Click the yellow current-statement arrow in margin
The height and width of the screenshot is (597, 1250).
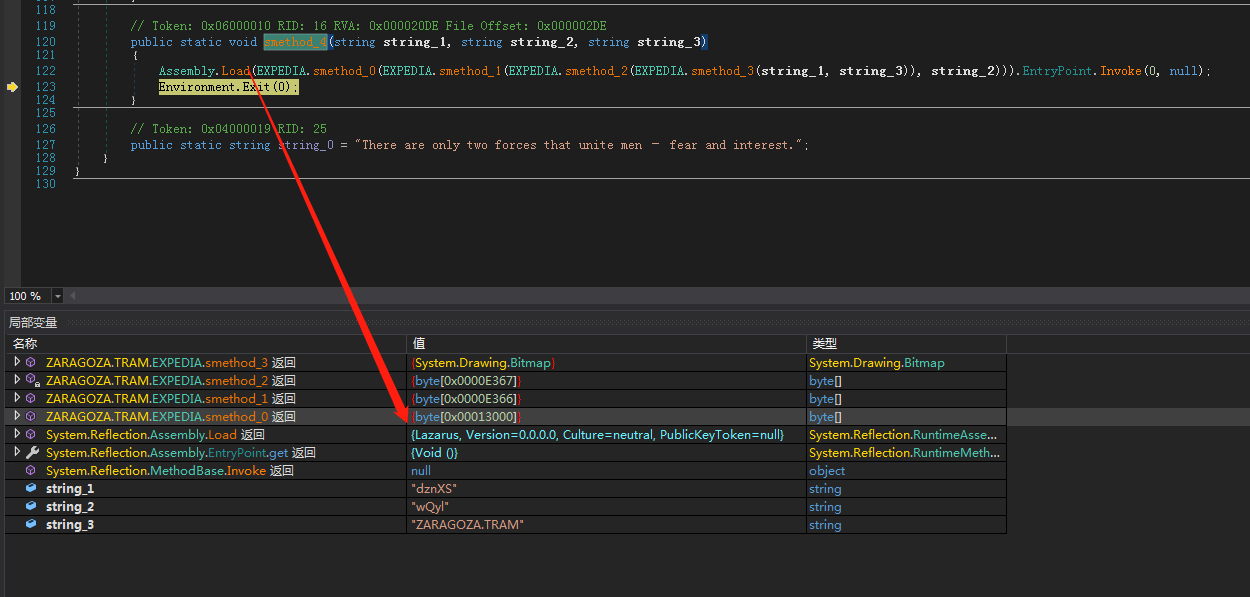12,87
